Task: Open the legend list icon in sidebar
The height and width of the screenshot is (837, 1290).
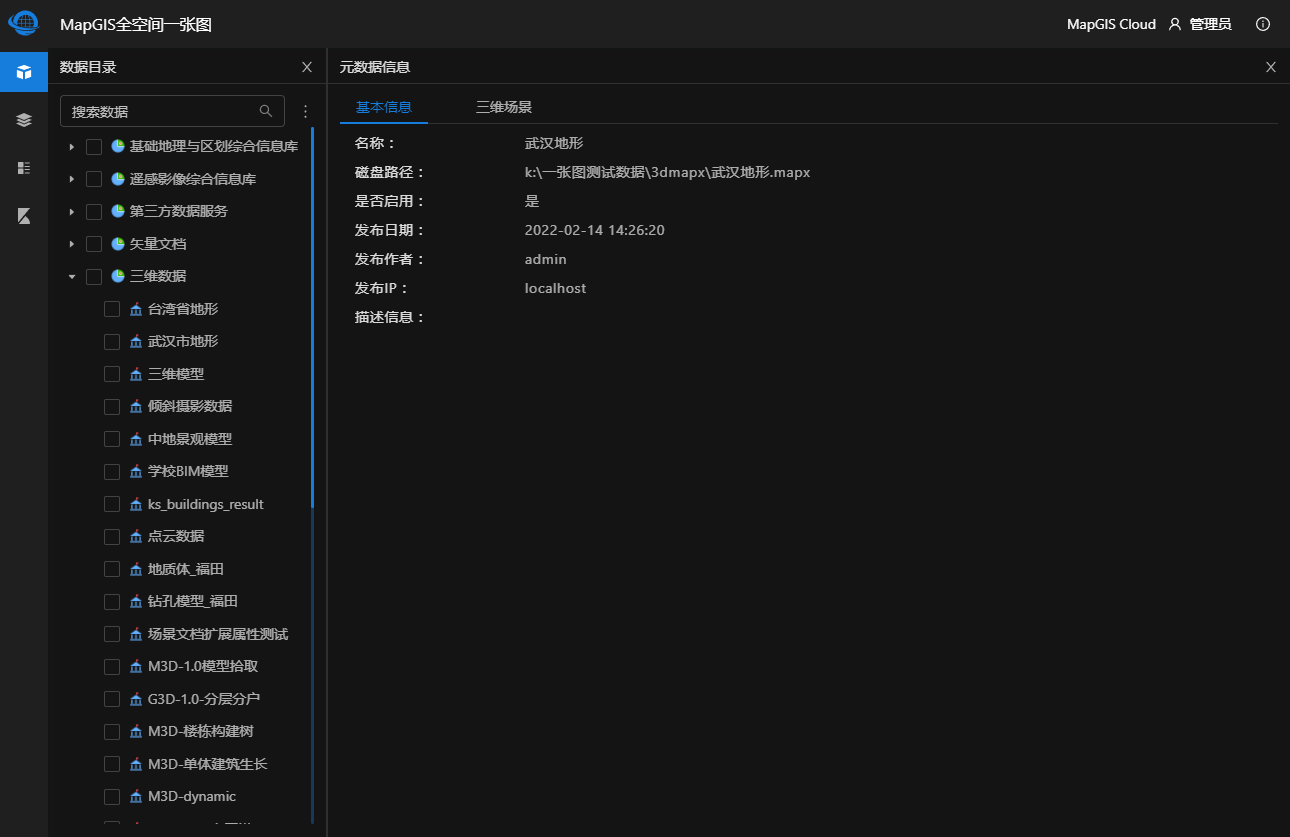Action: pos(24,168)
